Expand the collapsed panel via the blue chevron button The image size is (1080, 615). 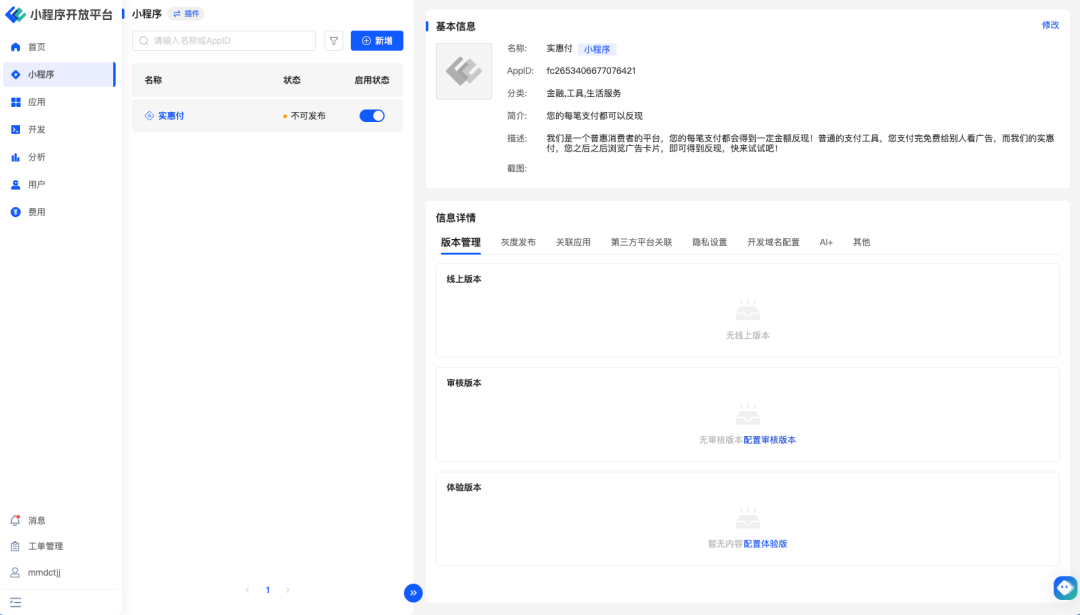[x=413, y=592]
